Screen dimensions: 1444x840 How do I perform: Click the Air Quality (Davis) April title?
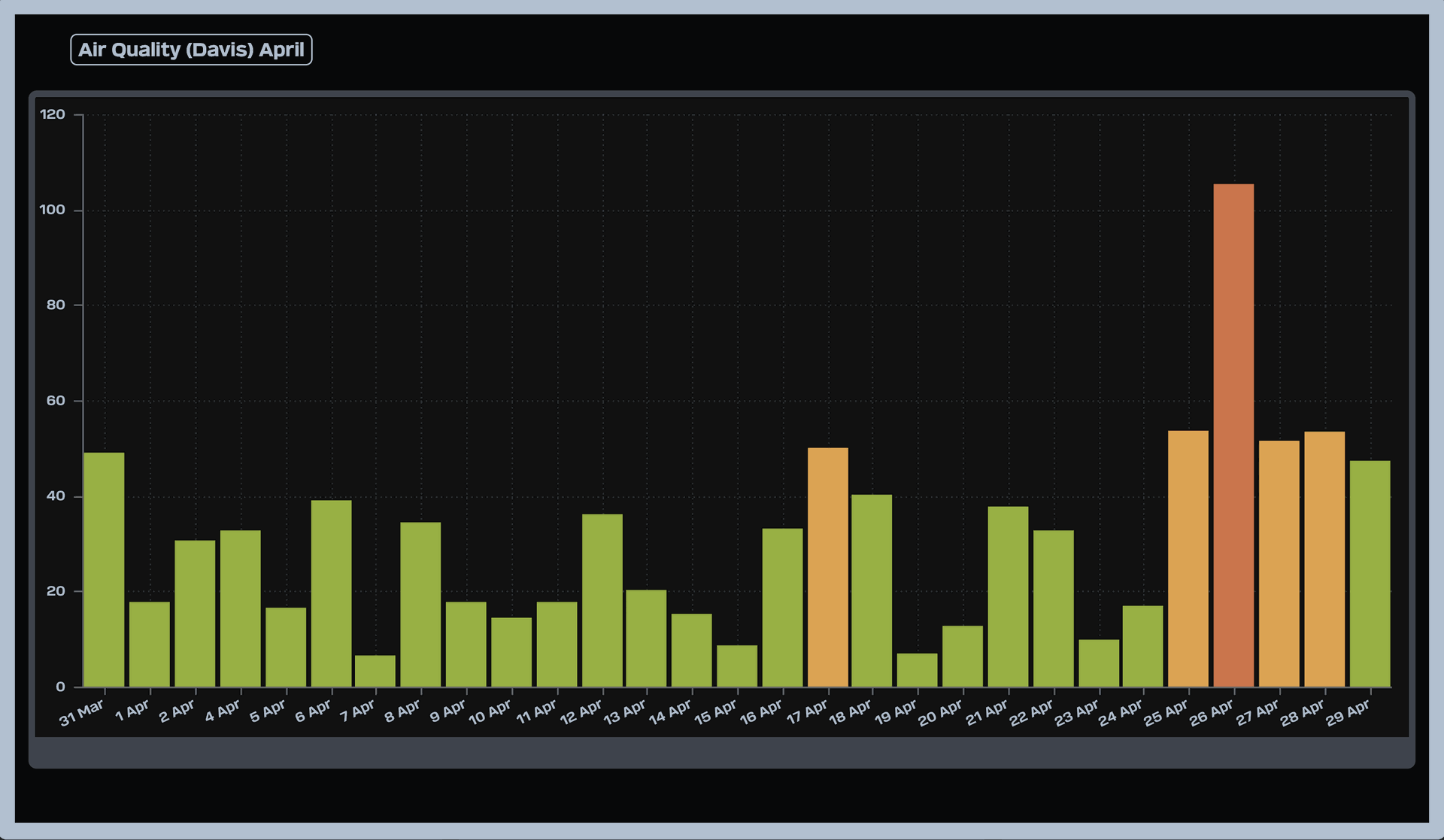pos(191,50)
